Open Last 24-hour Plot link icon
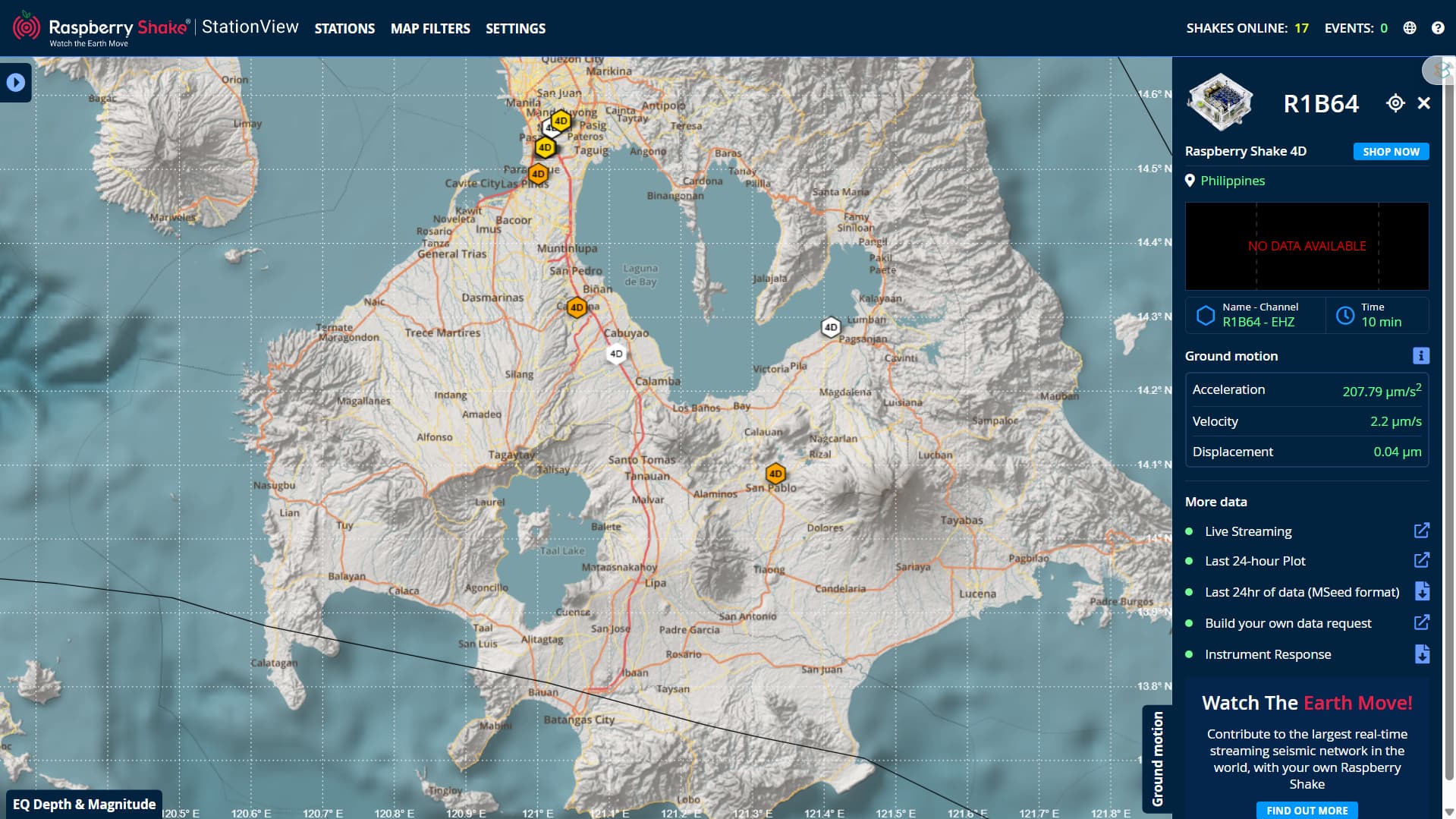This screenshot has width=1456, height=819. 1421,560
